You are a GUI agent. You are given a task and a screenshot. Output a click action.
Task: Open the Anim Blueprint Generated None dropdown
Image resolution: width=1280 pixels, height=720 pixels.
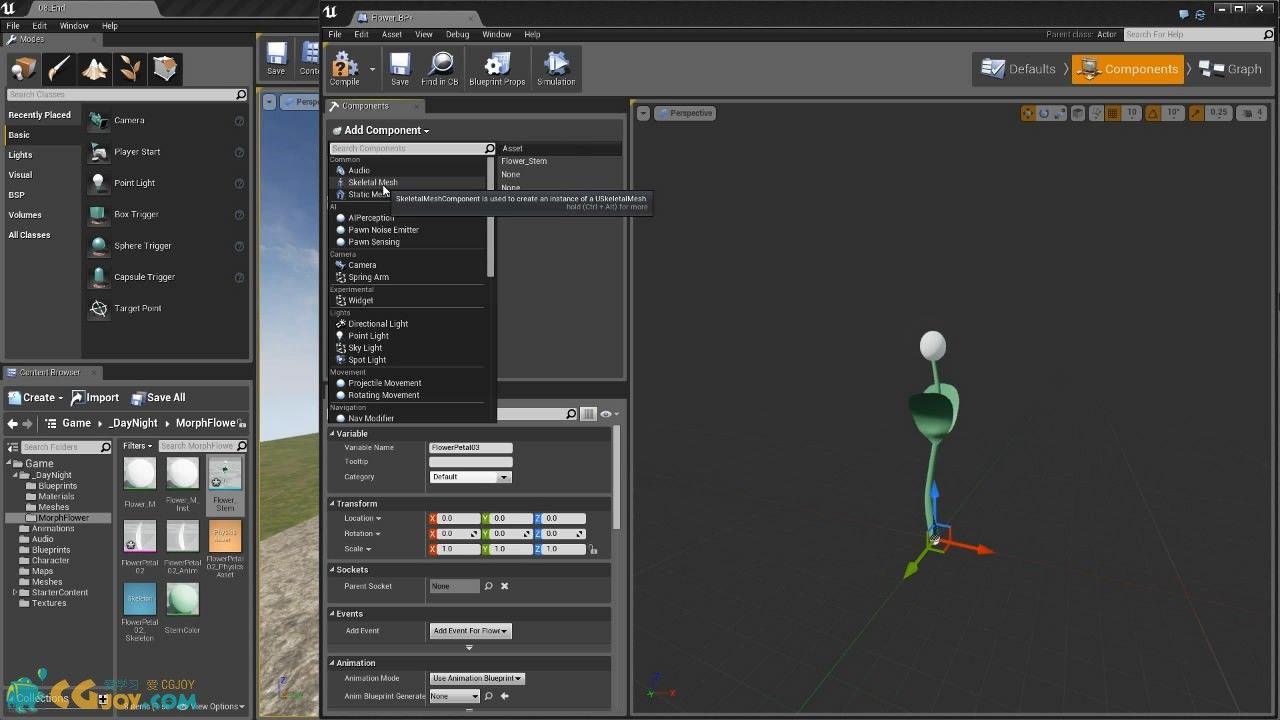454,696
